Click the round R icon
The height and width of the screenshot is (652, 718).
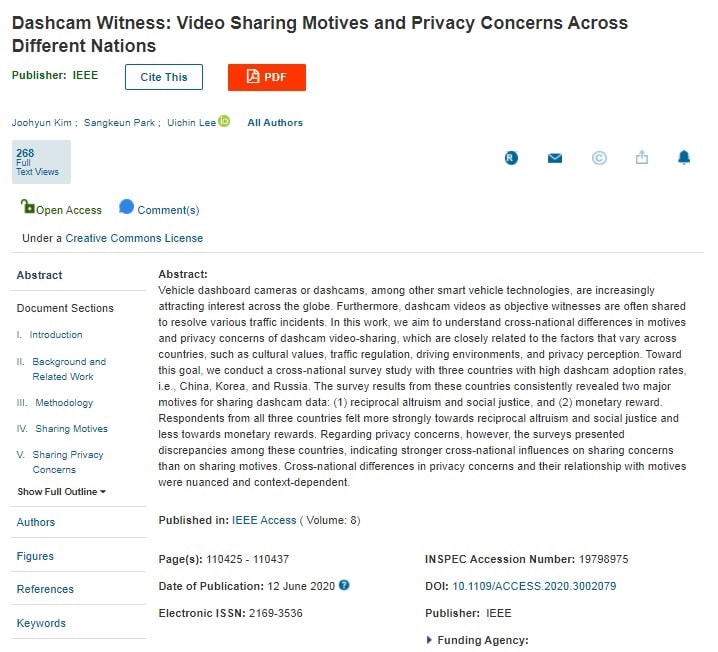pyautogui.click(x=512, y=158)
